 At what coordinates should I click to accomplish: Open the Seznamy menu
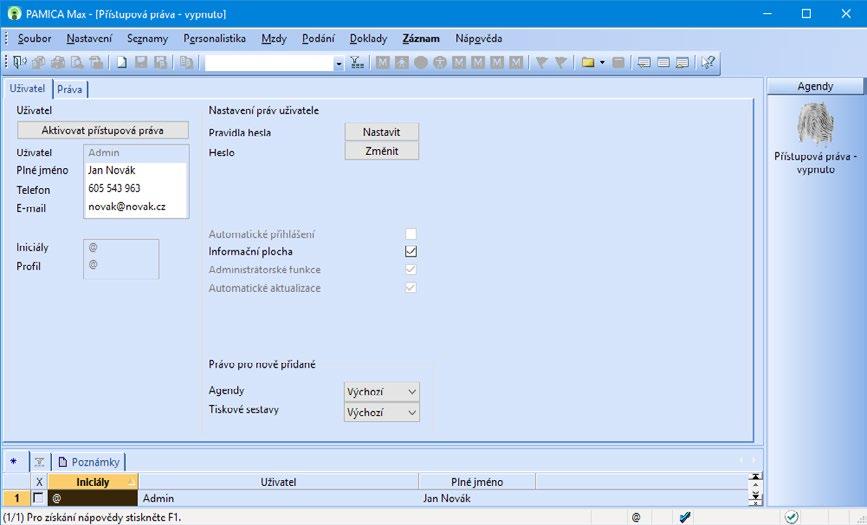(x=147, y=38)
